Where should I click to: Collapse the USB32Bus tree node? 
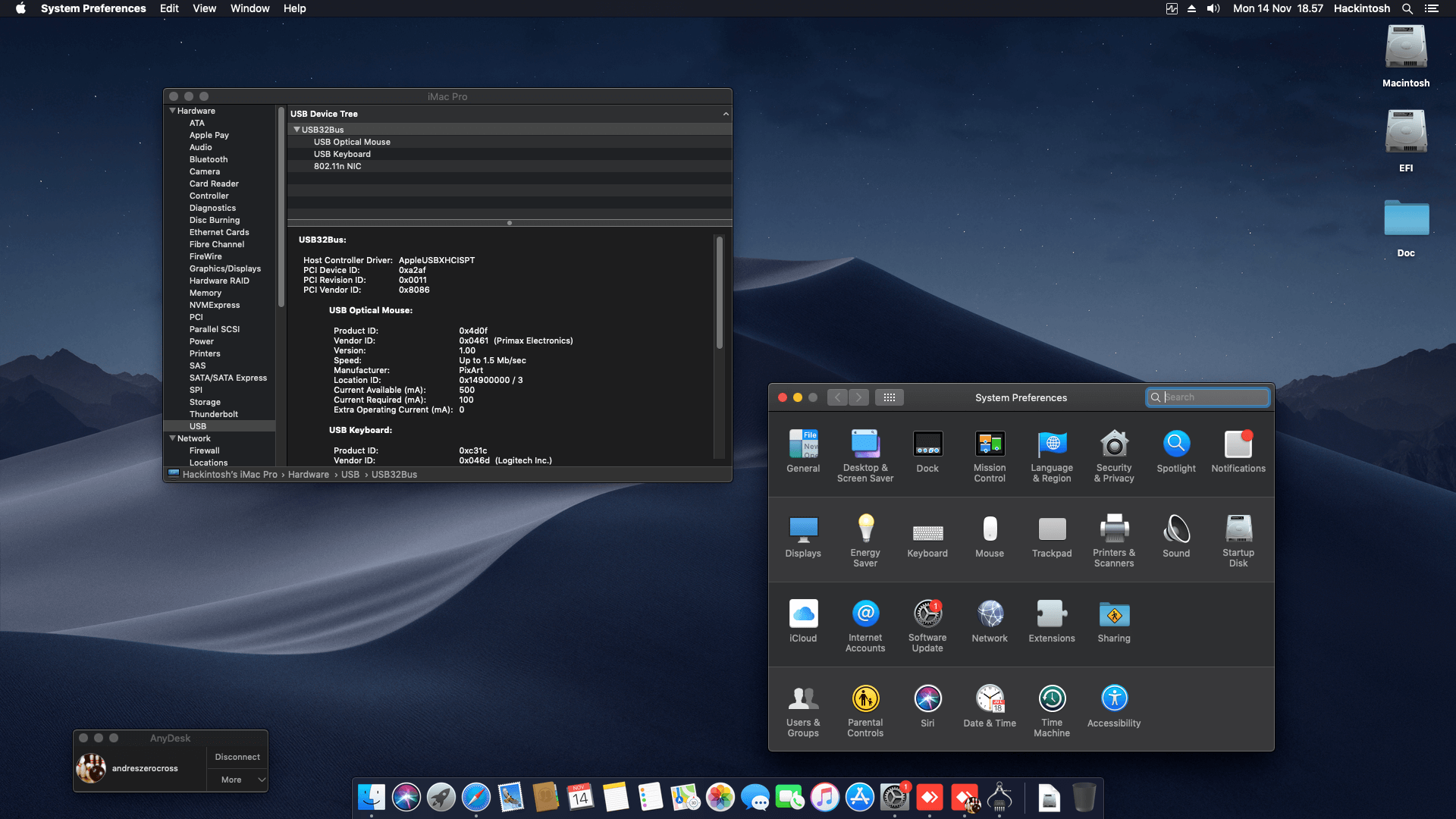tap(297, 130)
